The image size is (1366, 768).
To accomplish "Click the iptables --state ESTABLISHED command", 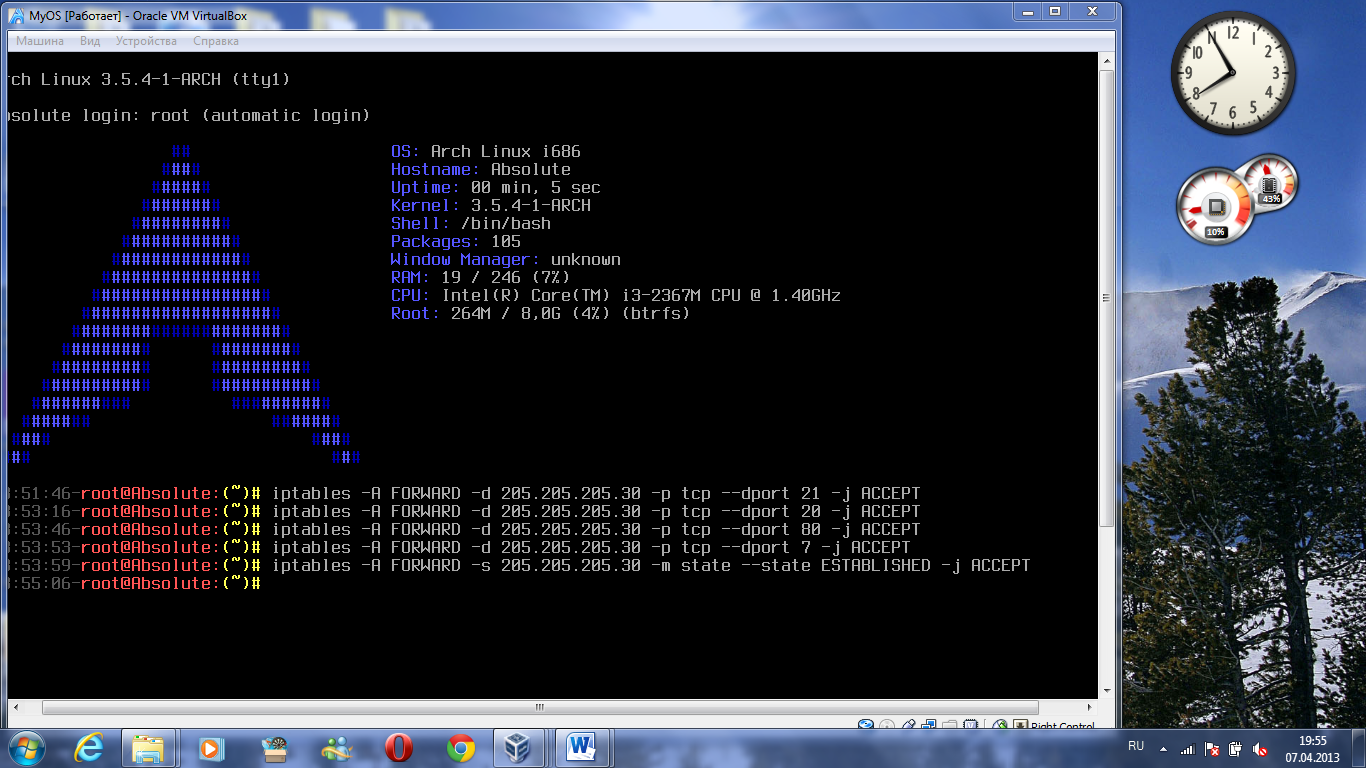I will point(651,565).
